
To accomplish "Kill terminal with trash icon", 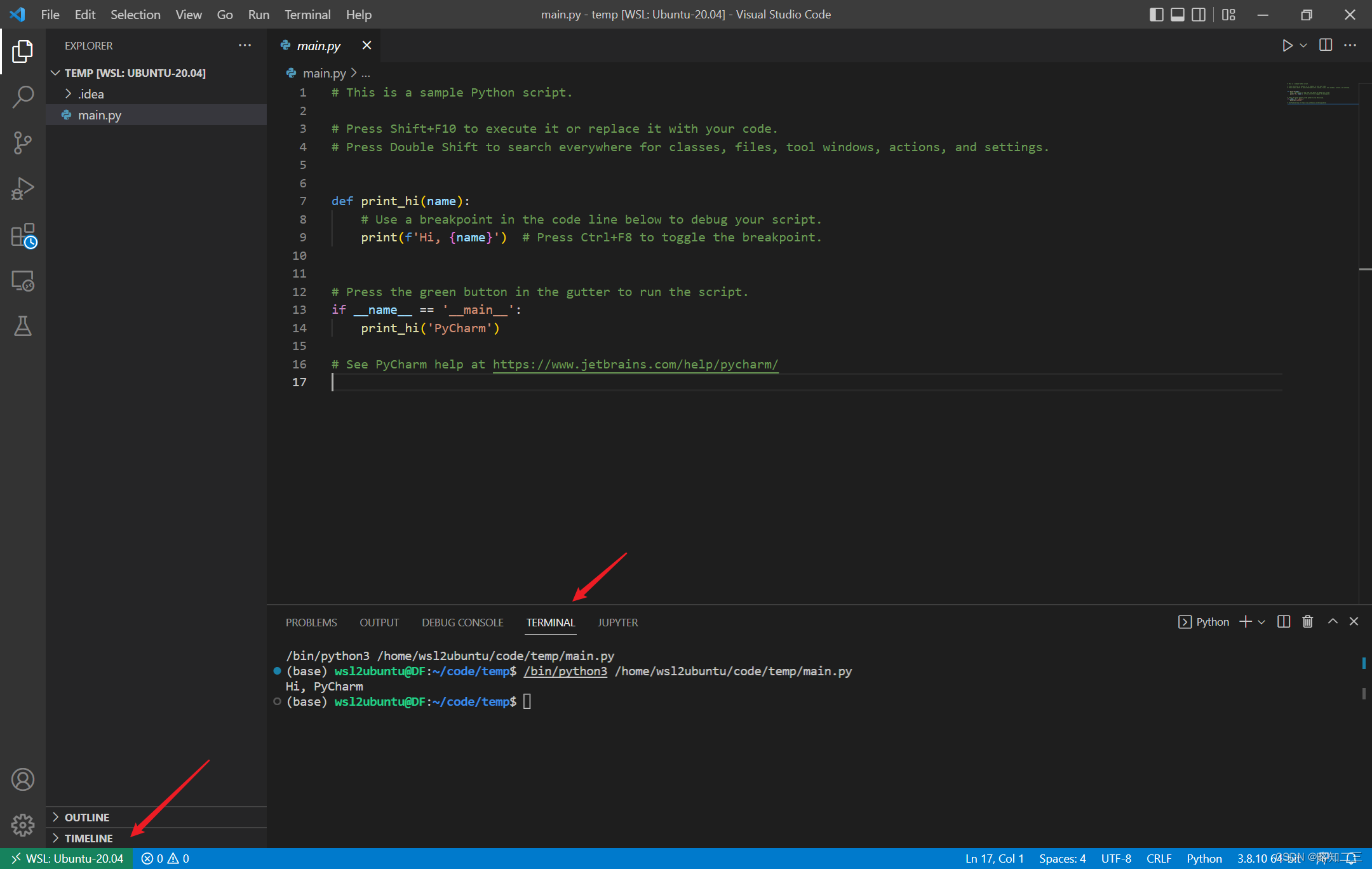I will [x=1307, y=622].
